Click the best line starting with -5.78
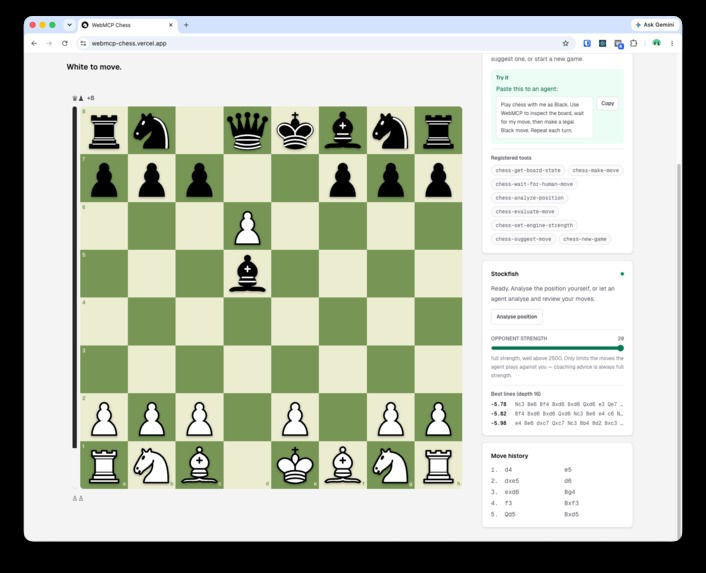The height and width of the screenshot is (573, 706). (x=557, y=404)
